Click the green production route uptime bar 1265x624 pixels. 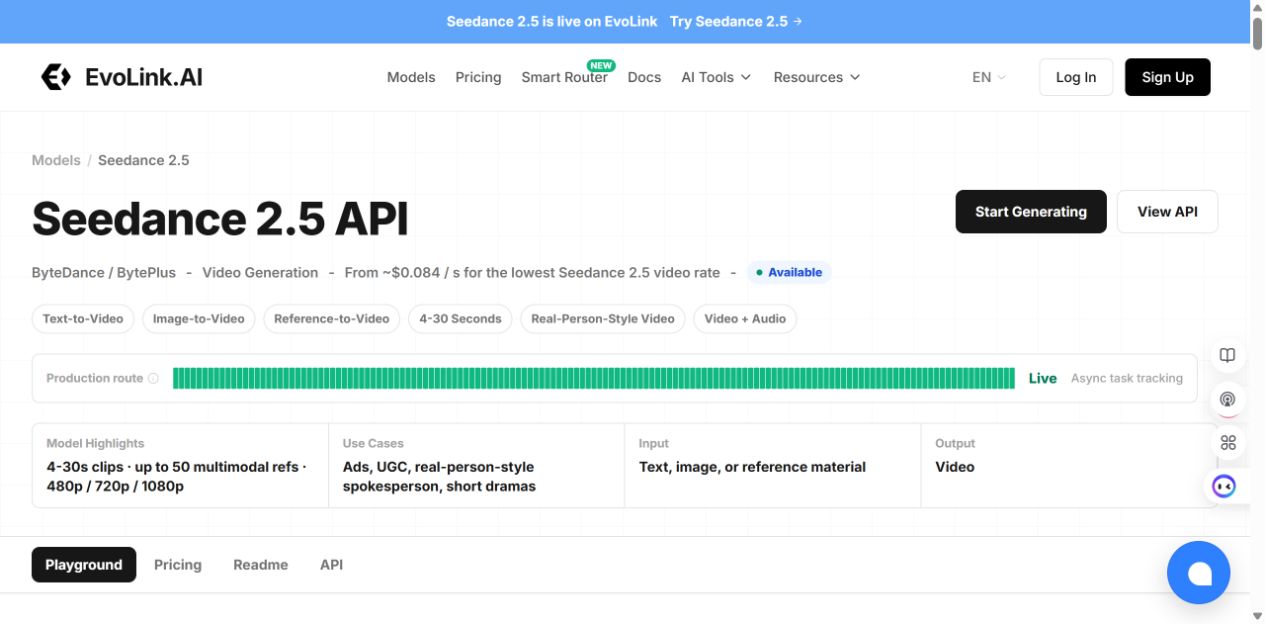point(594,378)
